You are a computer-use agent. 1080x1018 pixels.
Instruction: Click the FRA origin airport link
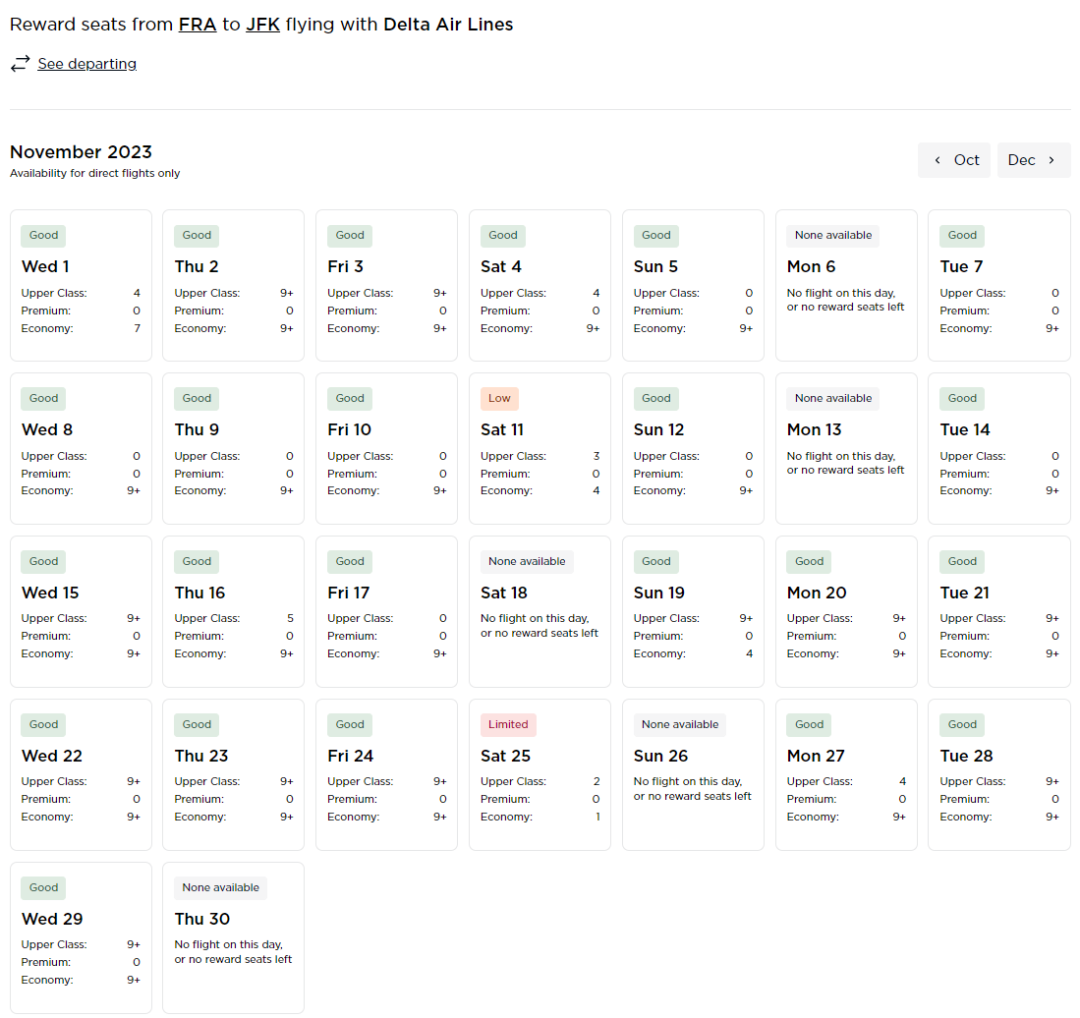197,24
